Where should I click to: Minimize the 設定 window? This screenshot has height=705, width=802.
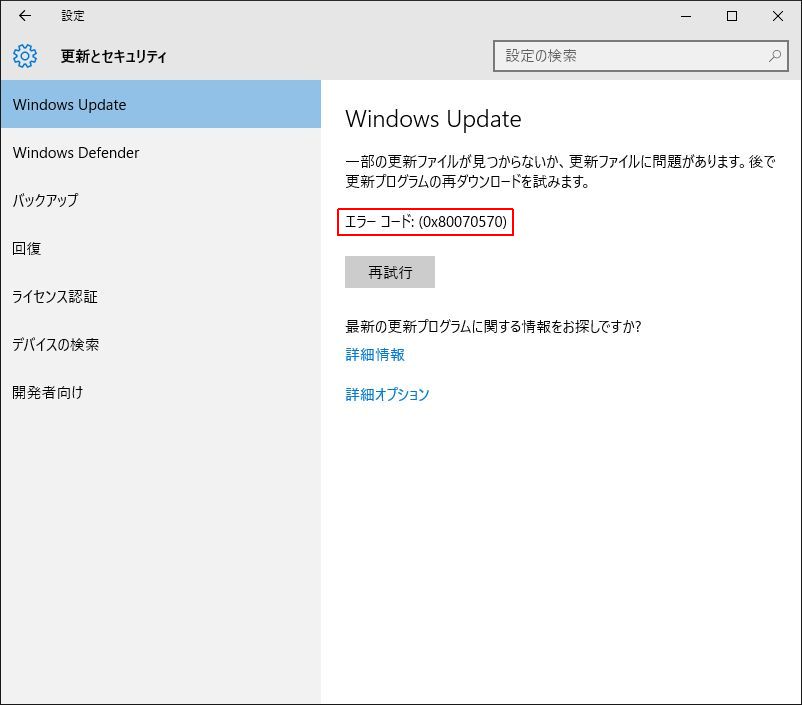point(686,16)
